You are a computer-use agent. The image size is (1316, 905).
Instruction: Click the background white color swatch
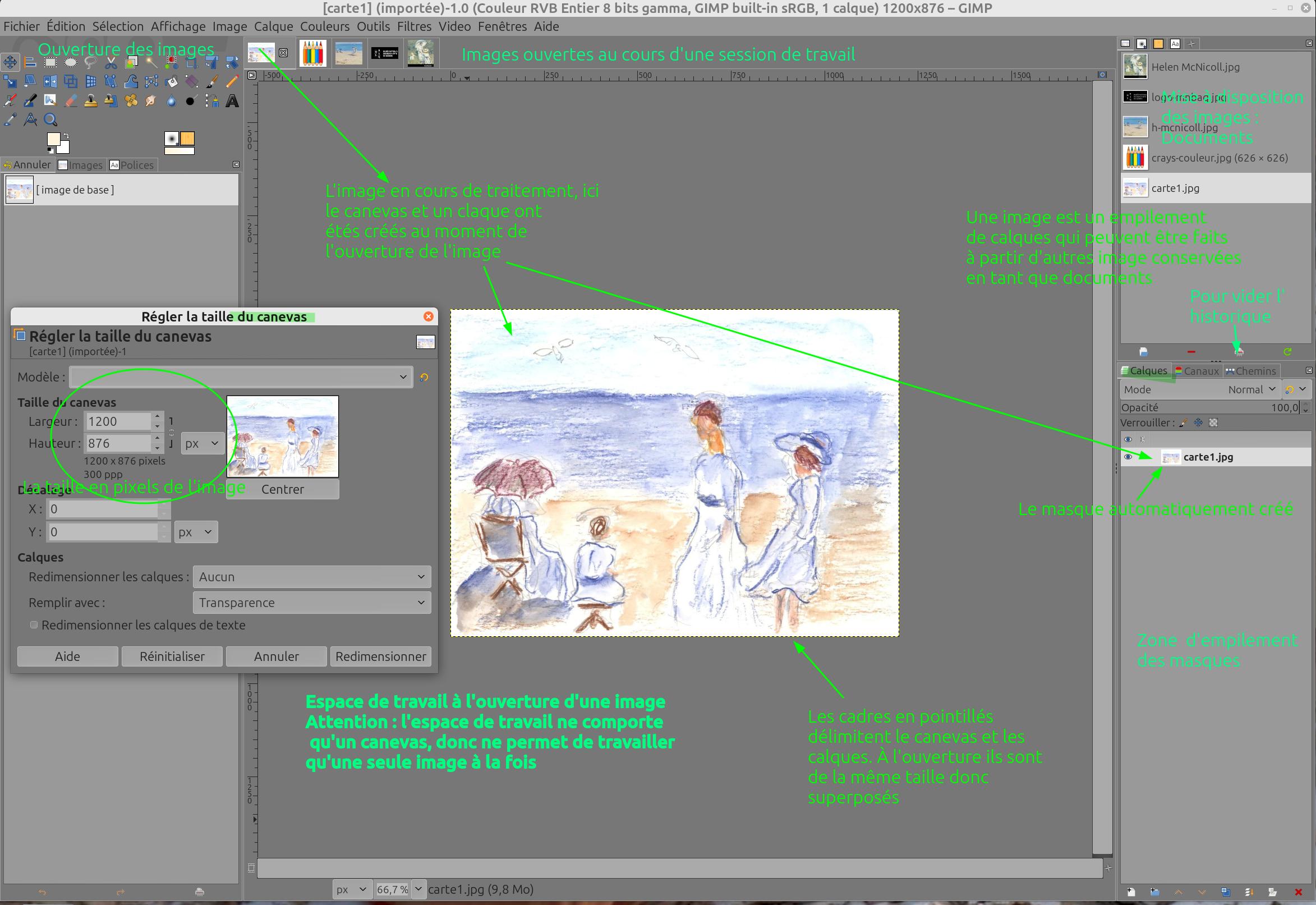65,149
